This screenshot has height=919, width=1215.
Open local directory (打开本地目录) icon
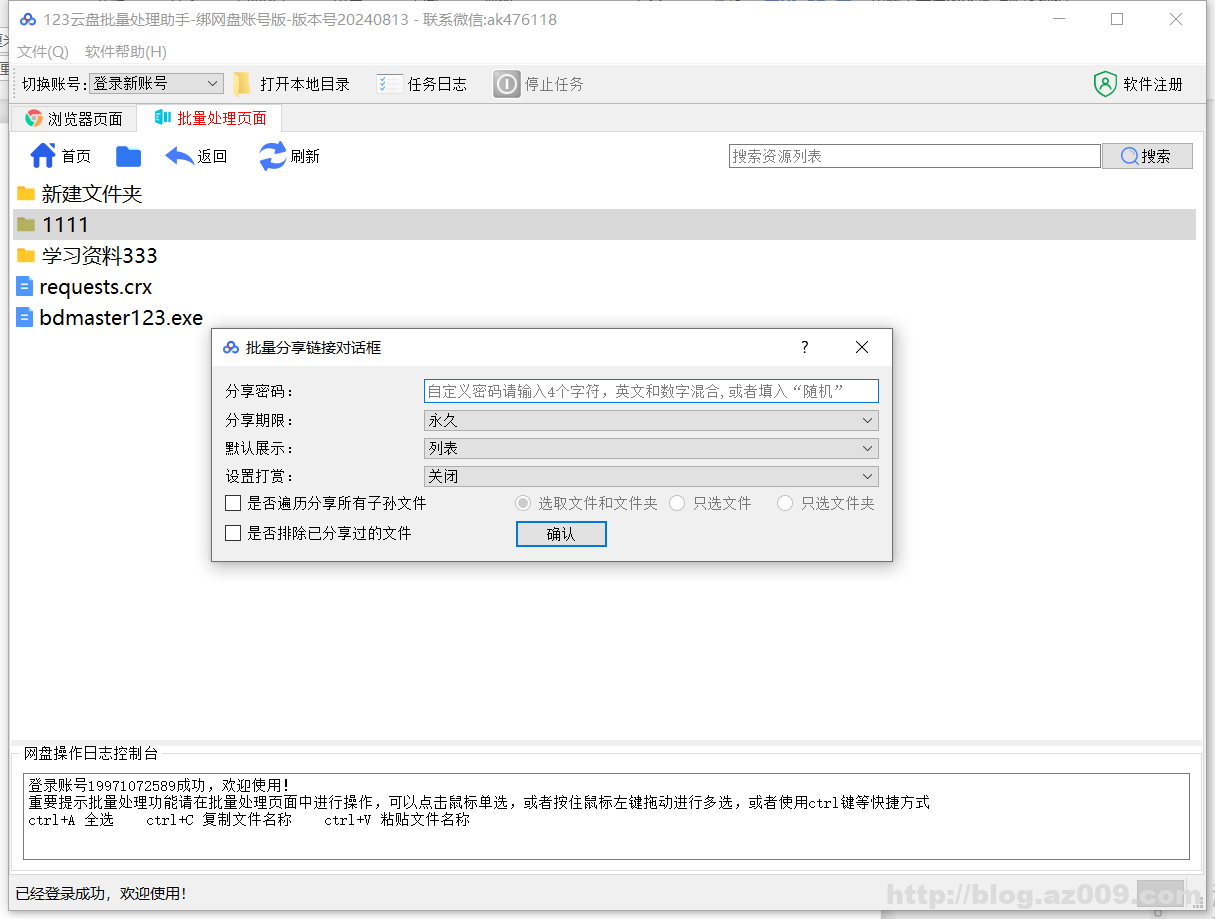tap(242, 84)
